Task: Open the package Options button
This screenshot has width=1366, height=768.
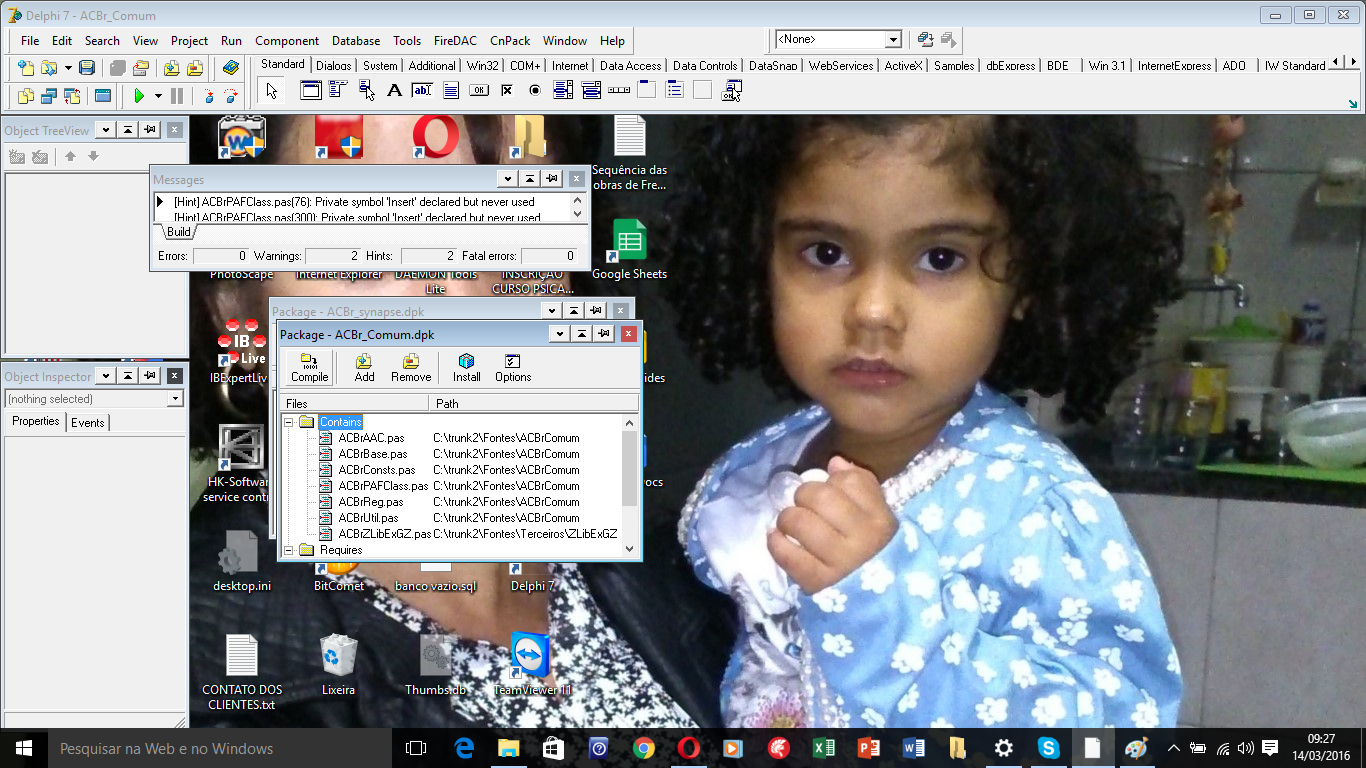Action: coord(513,367)
